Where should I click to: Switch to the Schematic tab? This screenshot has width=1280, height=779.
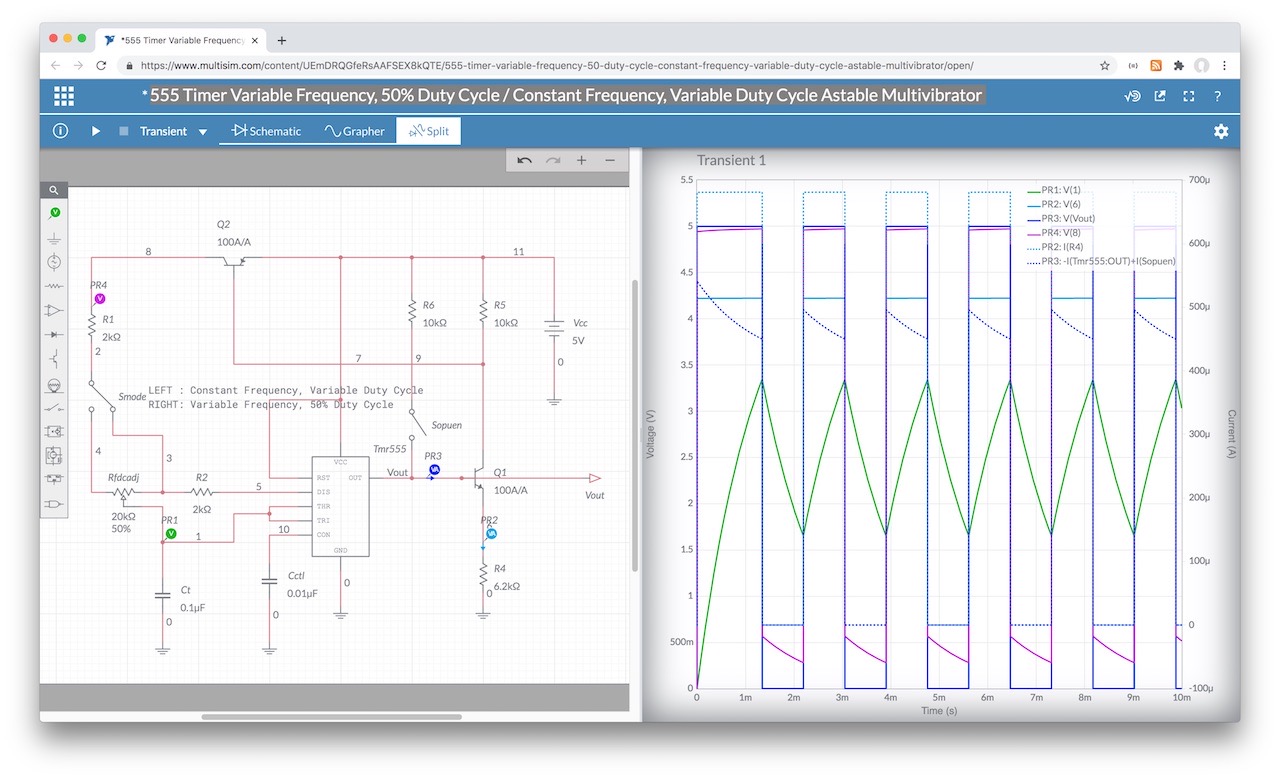266,131
